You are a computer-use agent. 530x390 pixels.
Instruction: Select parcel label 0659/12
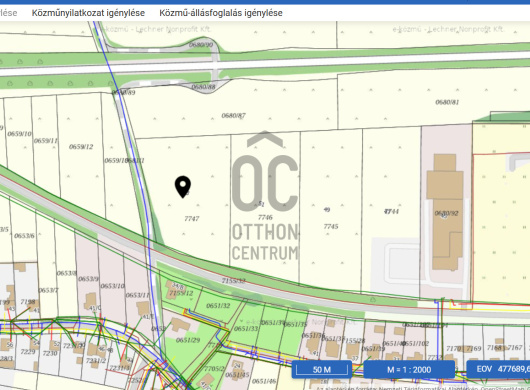(x=81, y=147)
